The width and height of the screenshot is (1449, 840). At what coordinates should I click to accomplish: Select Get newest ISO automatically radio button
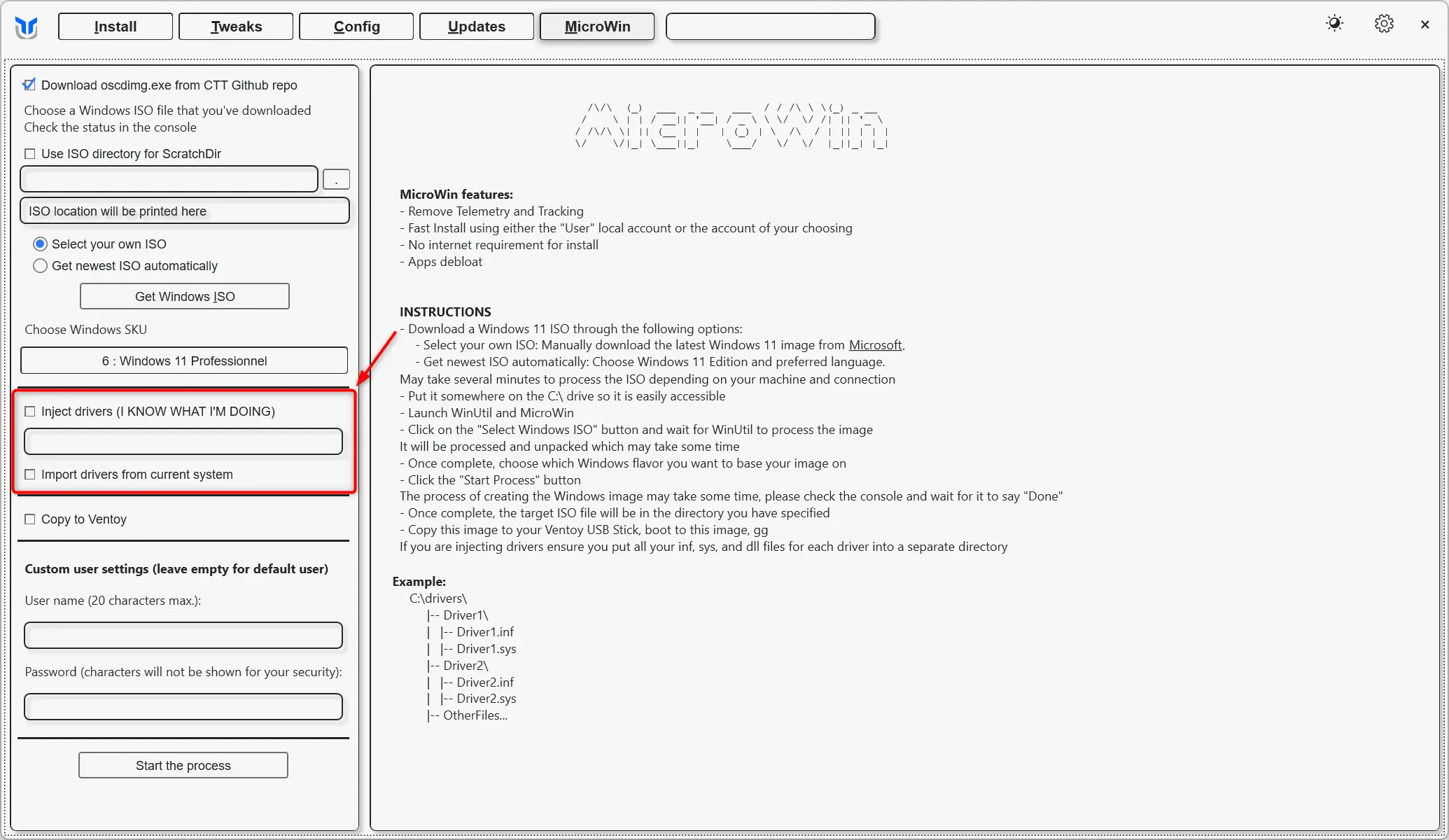39,266
